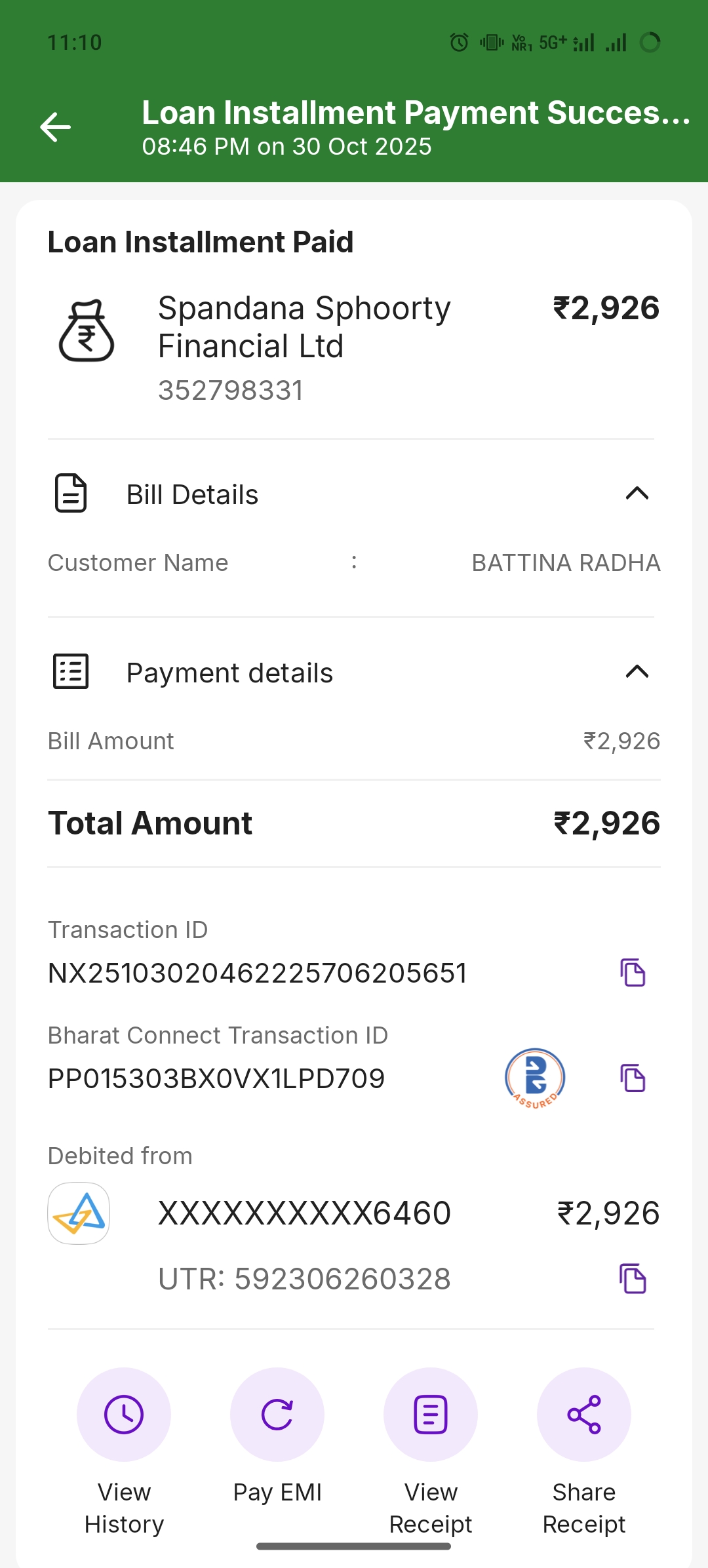
Task: Tap the alarm icon in status bar
Action: click(x=459, y=43)
